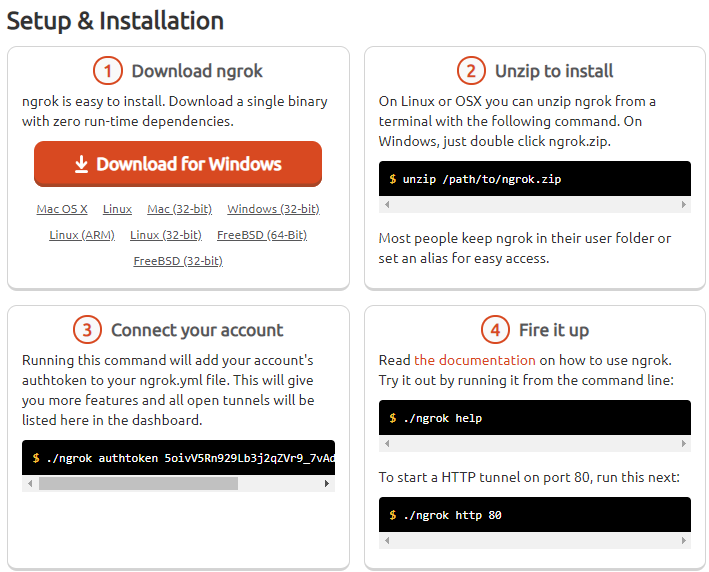
Task: Click left scroll arrow under ngrok http 80
Action: click(x=387, y=540)
